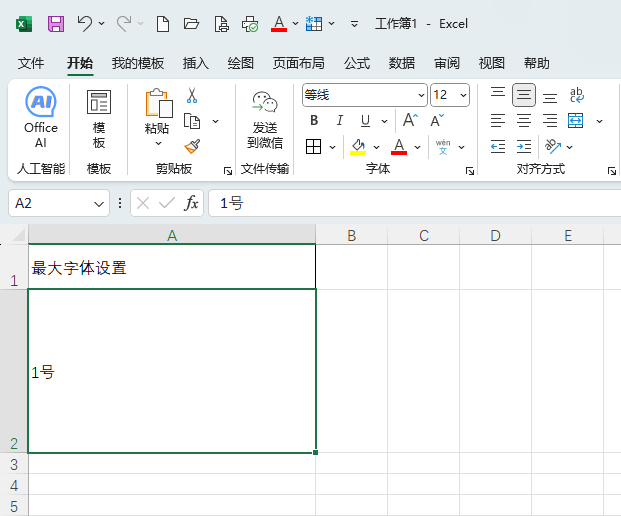The width and height of the screenshot is (621, 516).
Task: Decrease the font size
Action: point(437,120)
